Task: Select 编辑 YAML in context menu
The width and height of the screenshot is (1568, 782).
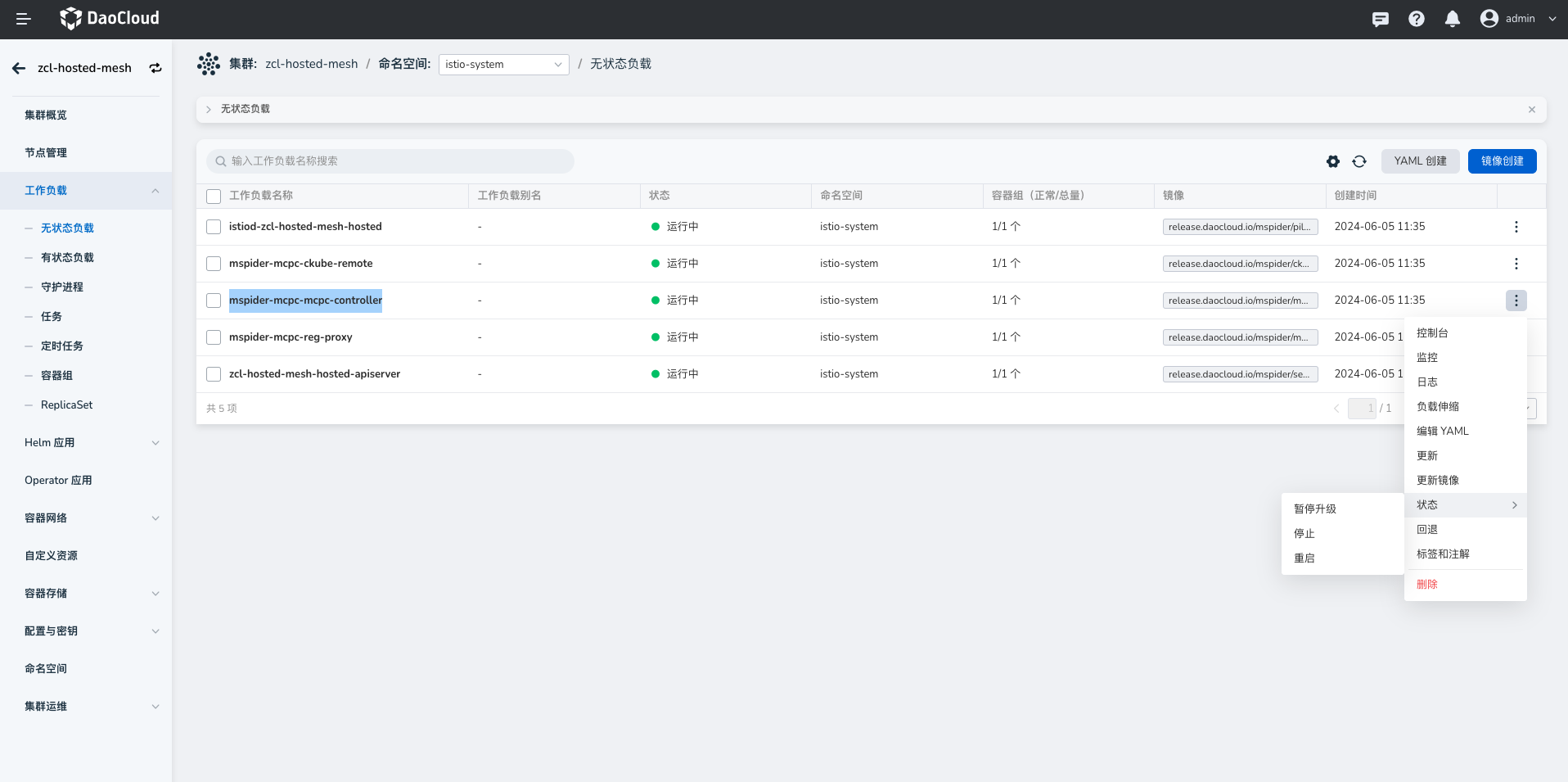Action: pos(1442,432)
